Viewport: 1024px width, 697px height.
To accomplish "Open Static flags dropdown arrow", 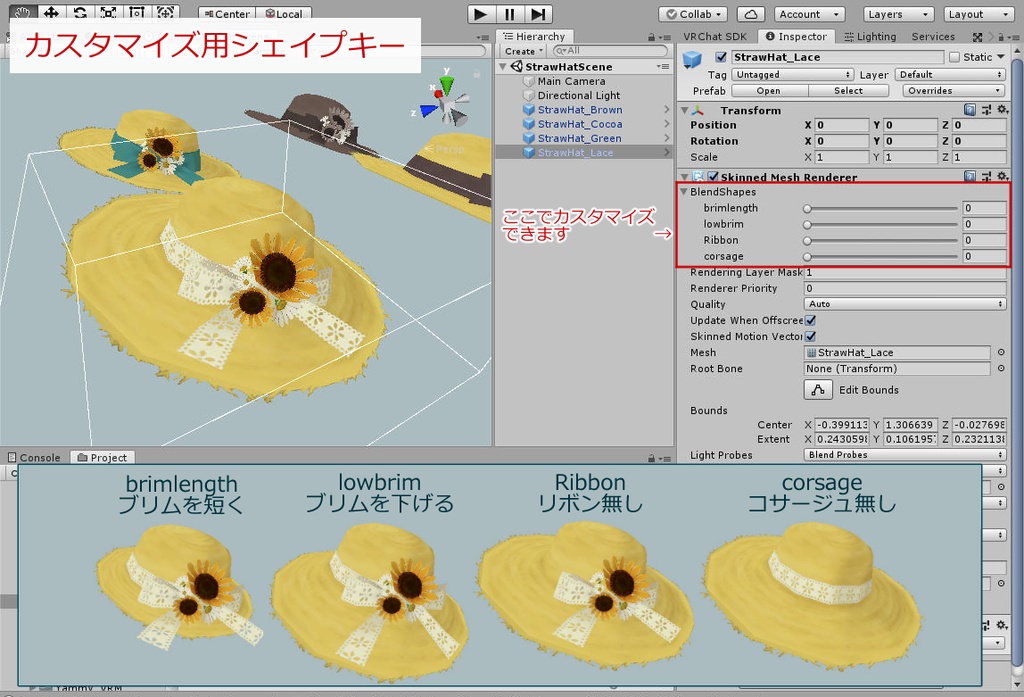I will (1000, 57).
